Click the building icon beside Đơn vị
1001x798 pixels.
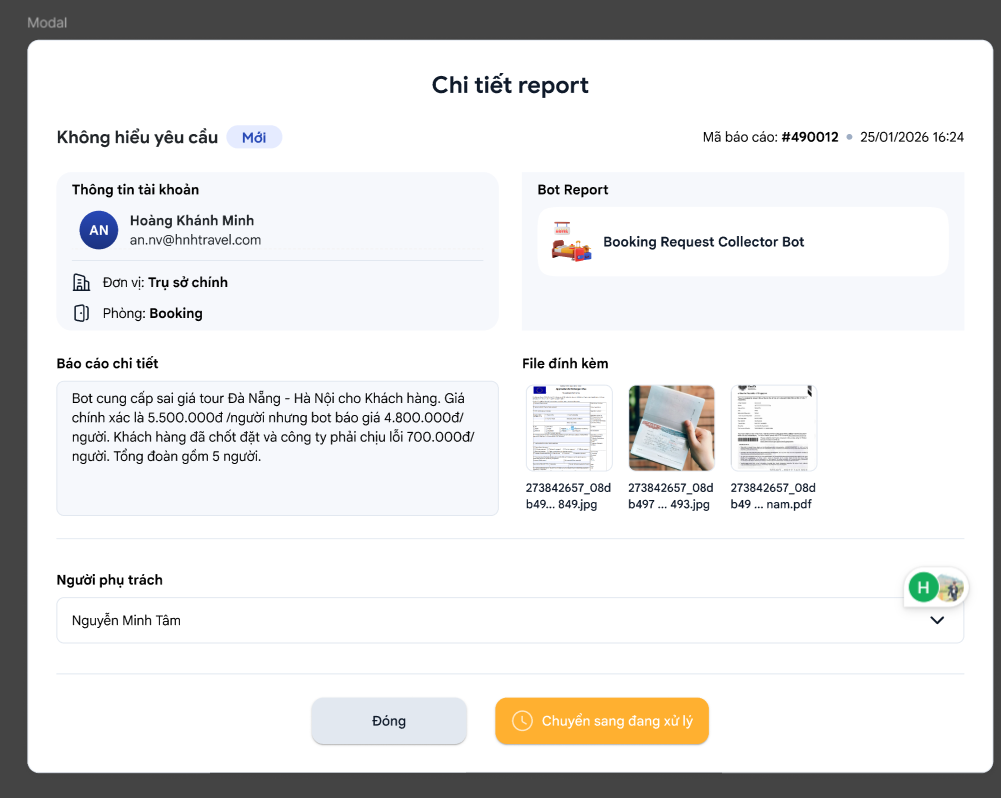(82, 282)
